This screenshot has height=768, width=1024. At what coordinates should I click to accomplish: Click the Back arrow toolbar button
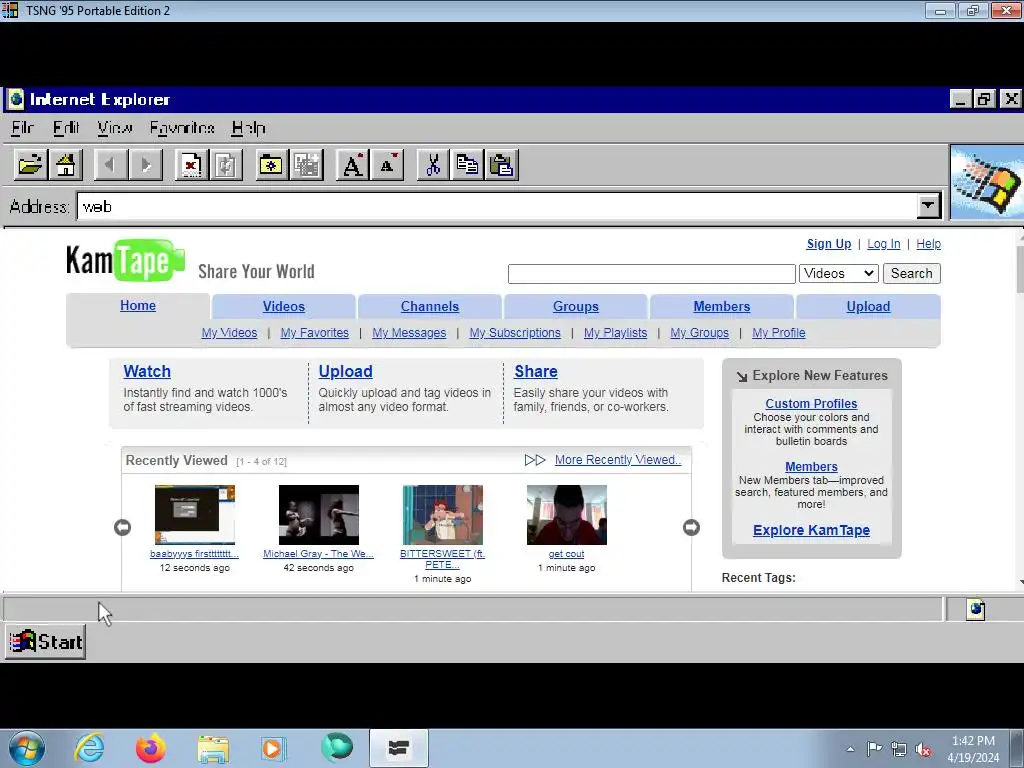pos(110,165)
